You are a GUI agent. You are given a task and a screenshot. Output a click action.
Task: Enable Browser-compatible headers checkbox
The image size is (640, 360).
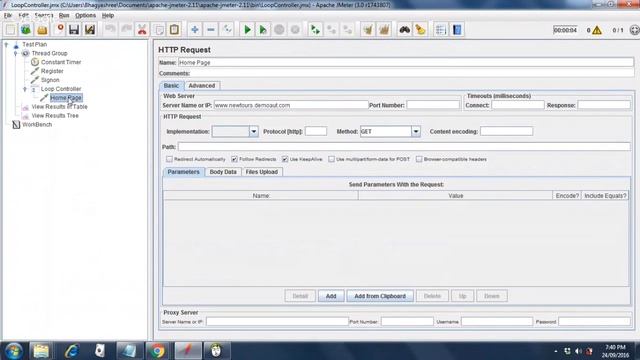419,159
